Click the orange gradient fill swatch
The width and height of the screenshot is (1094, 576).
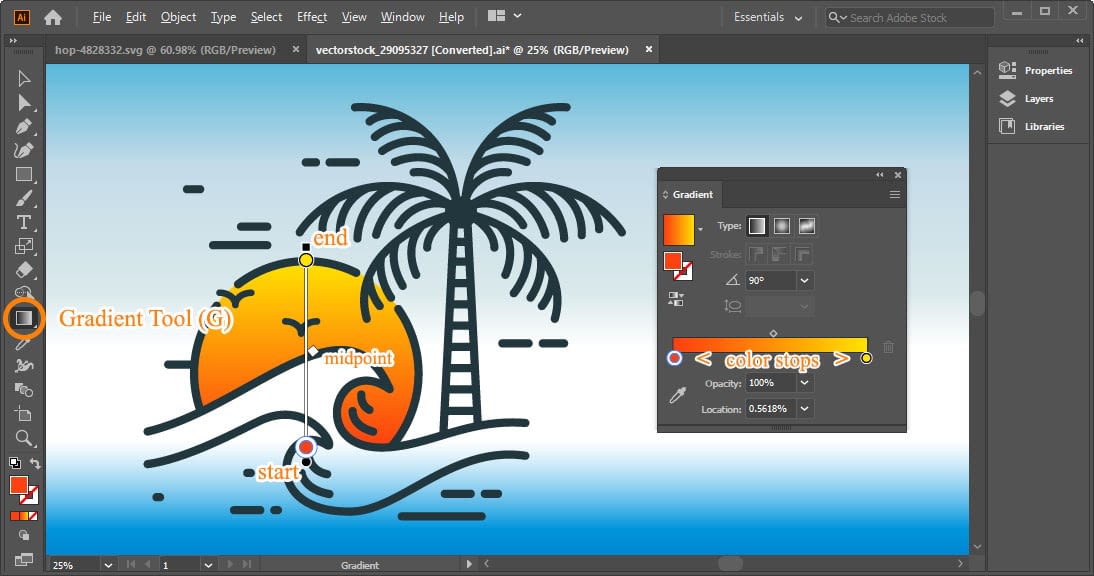pyautogui.click(x=677, y=228)
